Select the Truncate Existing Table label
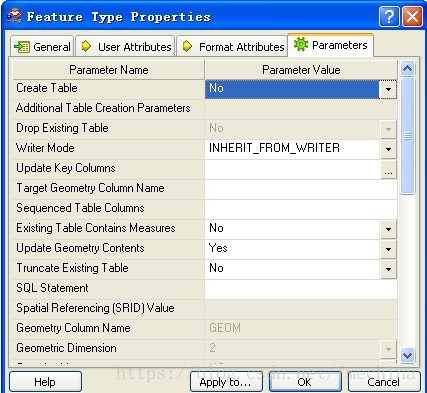This screenshot has height=393, width=427. click(x=72, y=268)
